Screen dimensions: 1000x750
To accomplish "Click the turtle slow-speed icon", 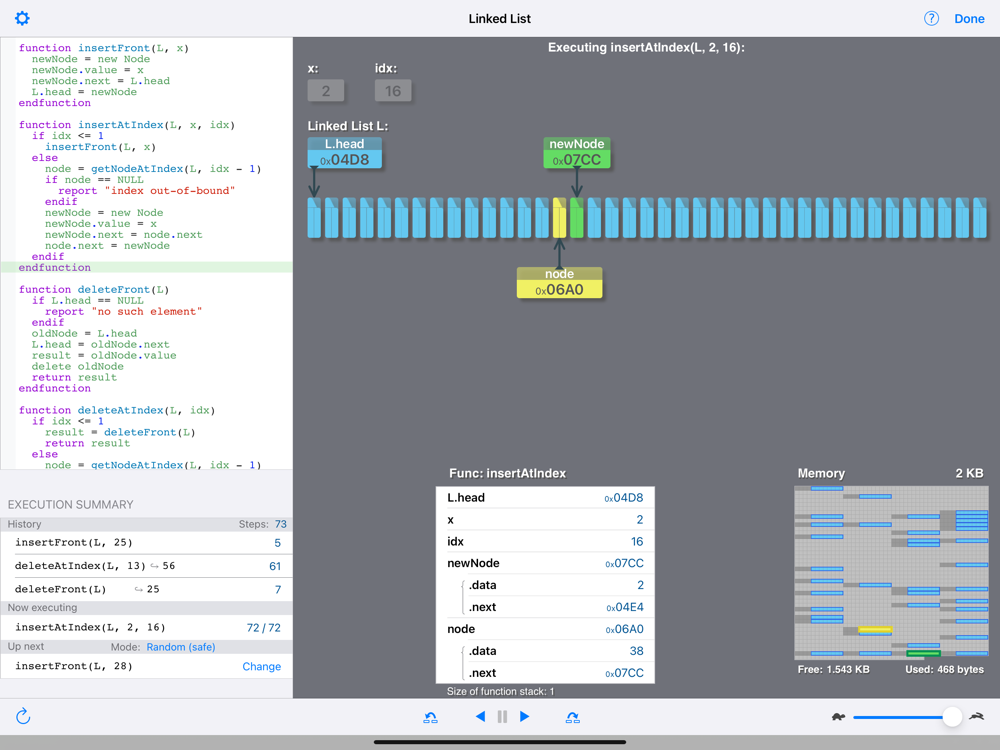I will click(838, 717).
